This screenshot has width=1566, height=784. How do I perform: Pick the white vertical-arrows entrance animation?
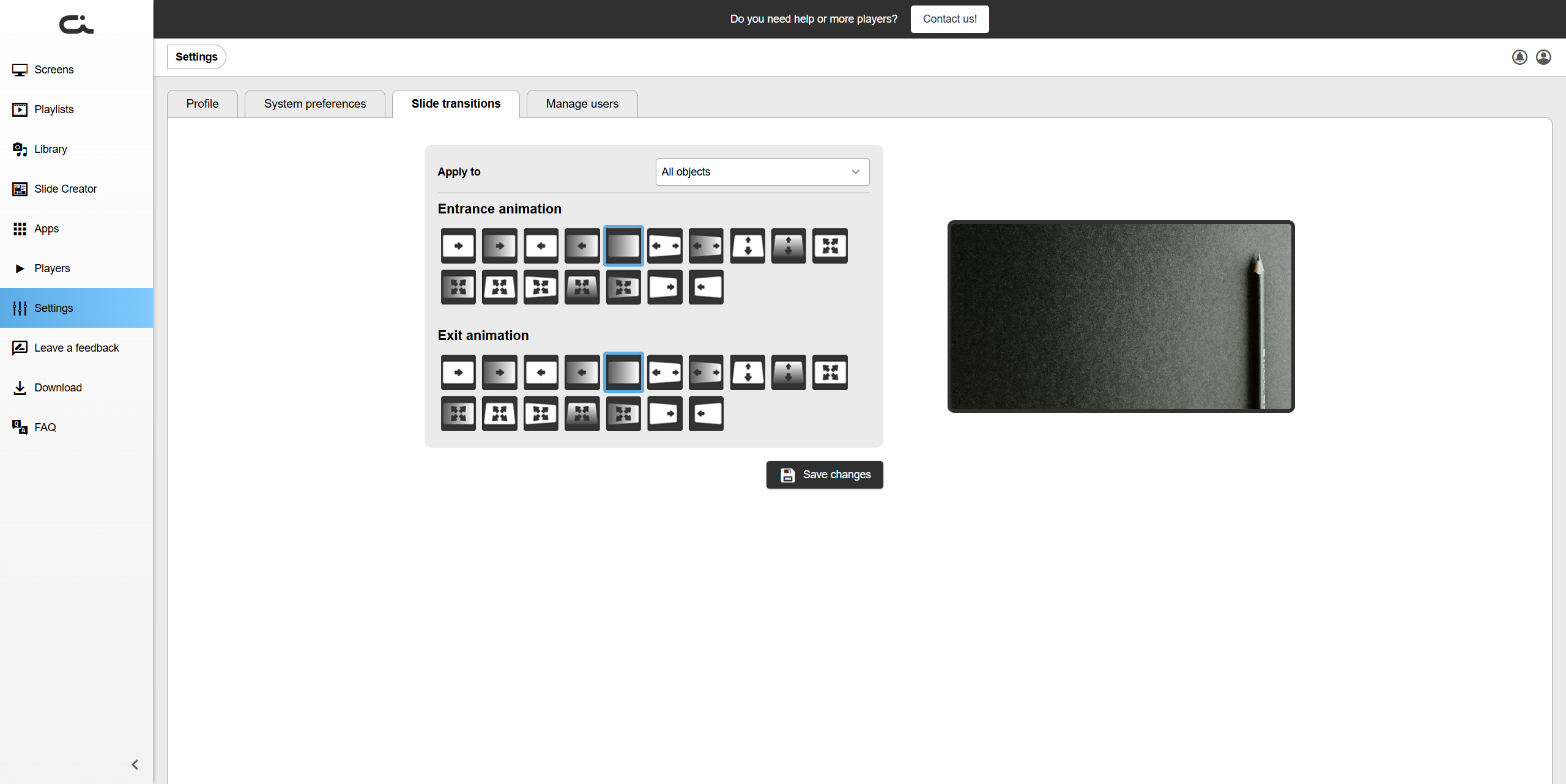tap(747, 246)
